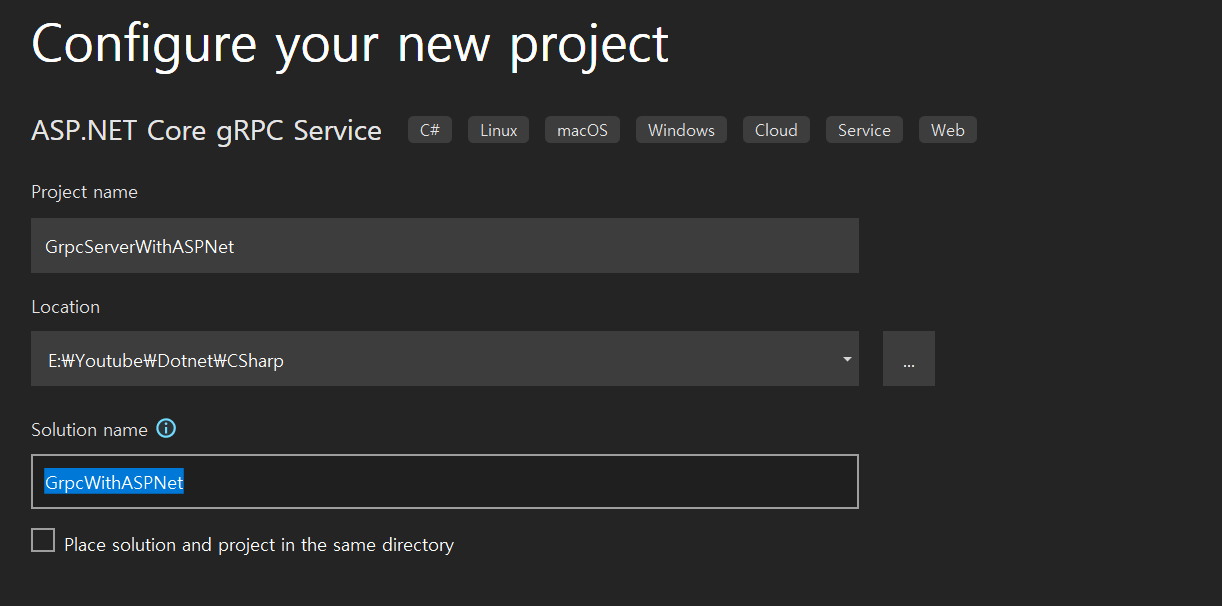
Task: Click the 'Place solution and project' label text
Action: (259, 545)
